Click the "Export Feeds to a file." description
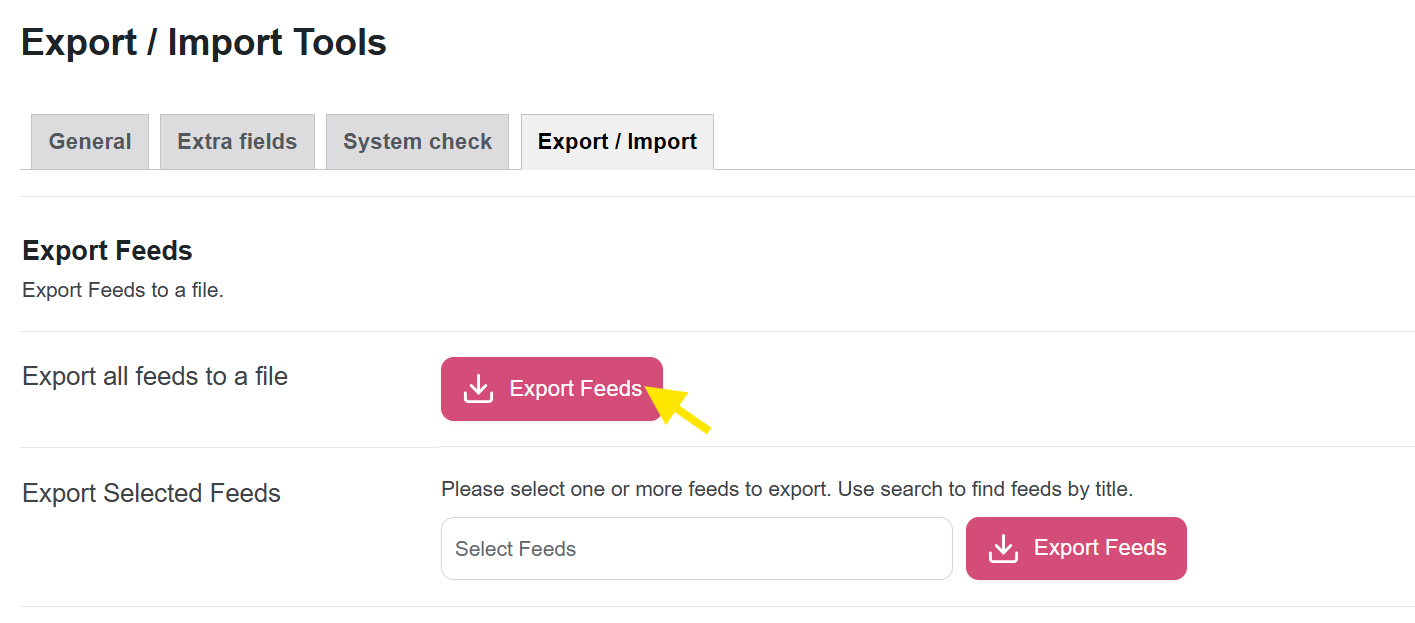Image resolution: width=1415 pixels, height=623 pixels. tap(122, 291)
